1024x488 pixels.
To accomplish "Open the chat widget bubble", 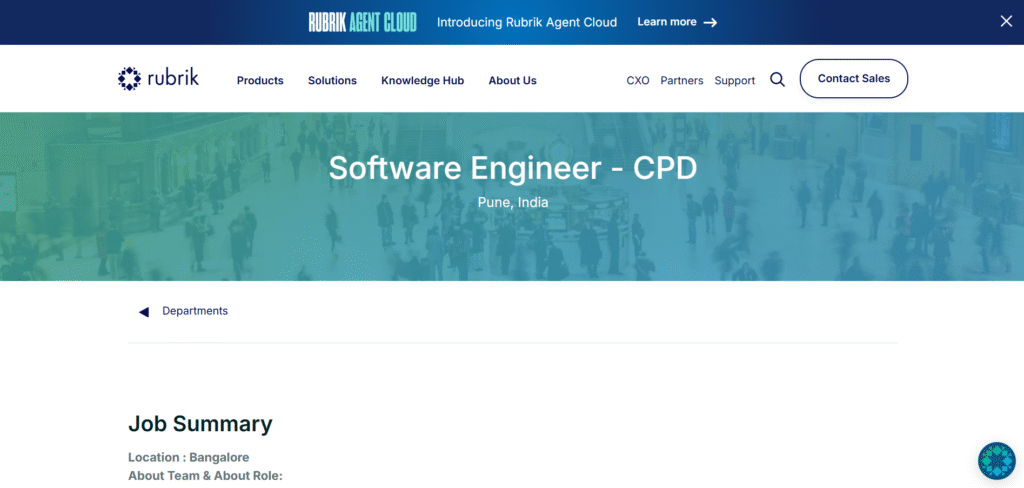I will pos(996,461).
